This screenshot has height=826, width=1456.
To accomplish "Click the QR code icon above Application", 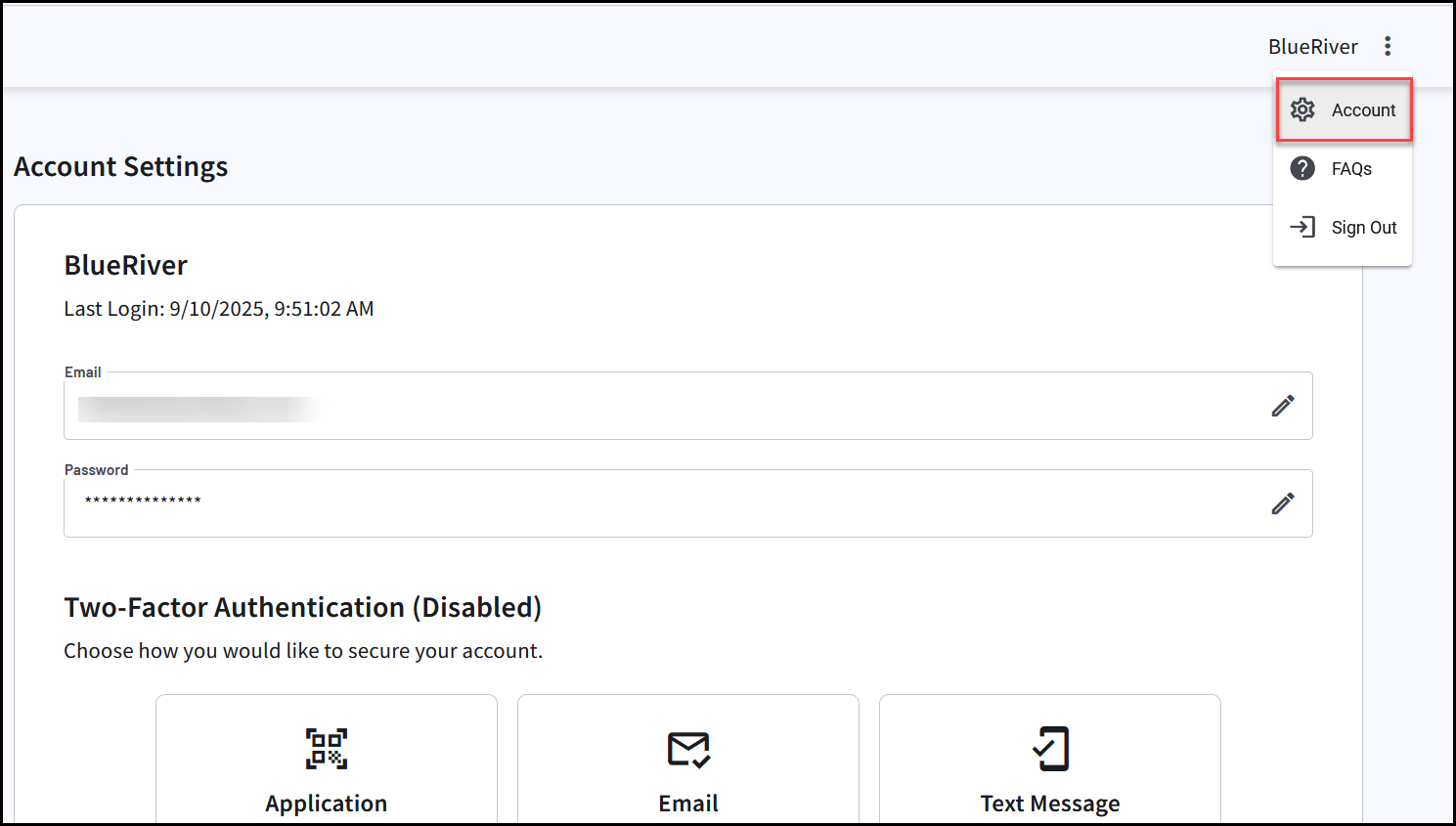I will point(326,749).
